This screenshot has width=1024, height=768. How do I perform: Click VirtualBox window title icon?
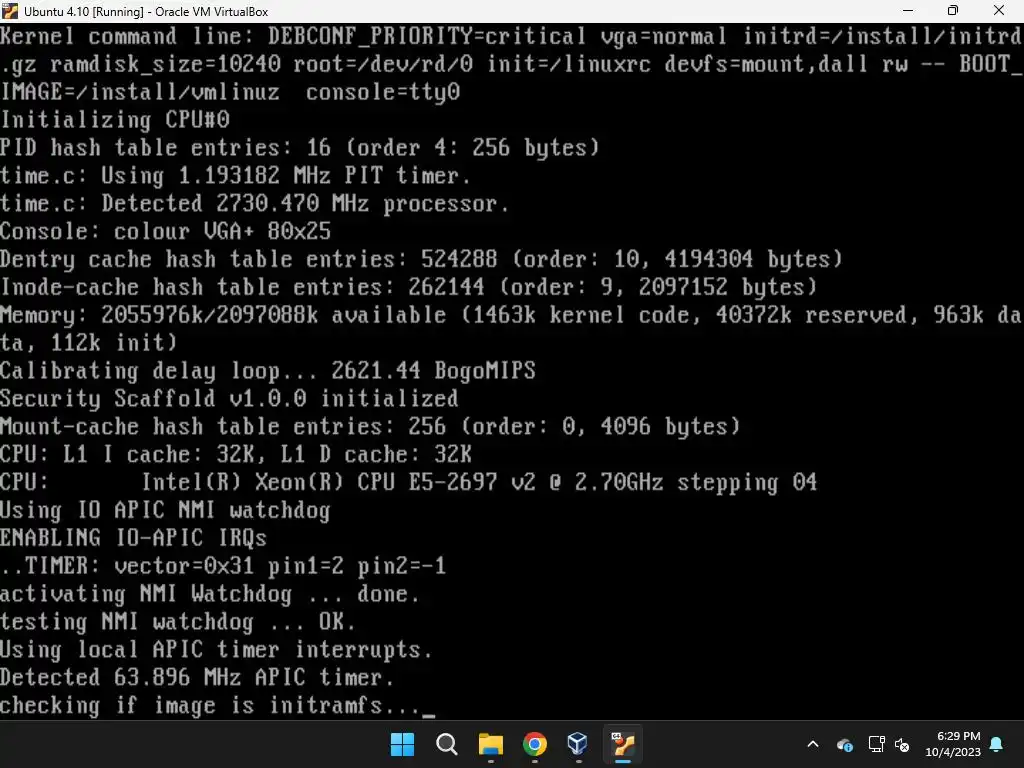click(10, 10)
